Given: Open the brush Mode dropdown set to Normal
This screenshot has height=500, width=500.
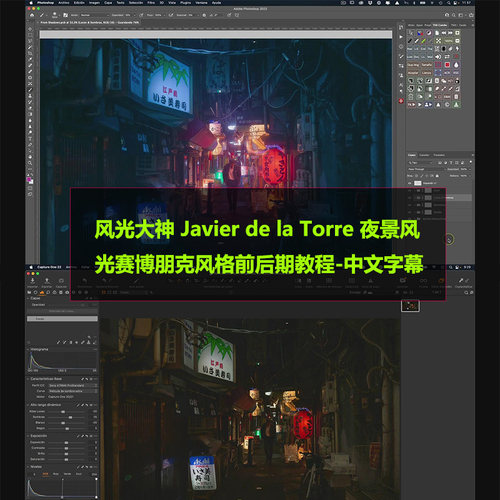Looking at the screenshot, I should pos(95,15).
